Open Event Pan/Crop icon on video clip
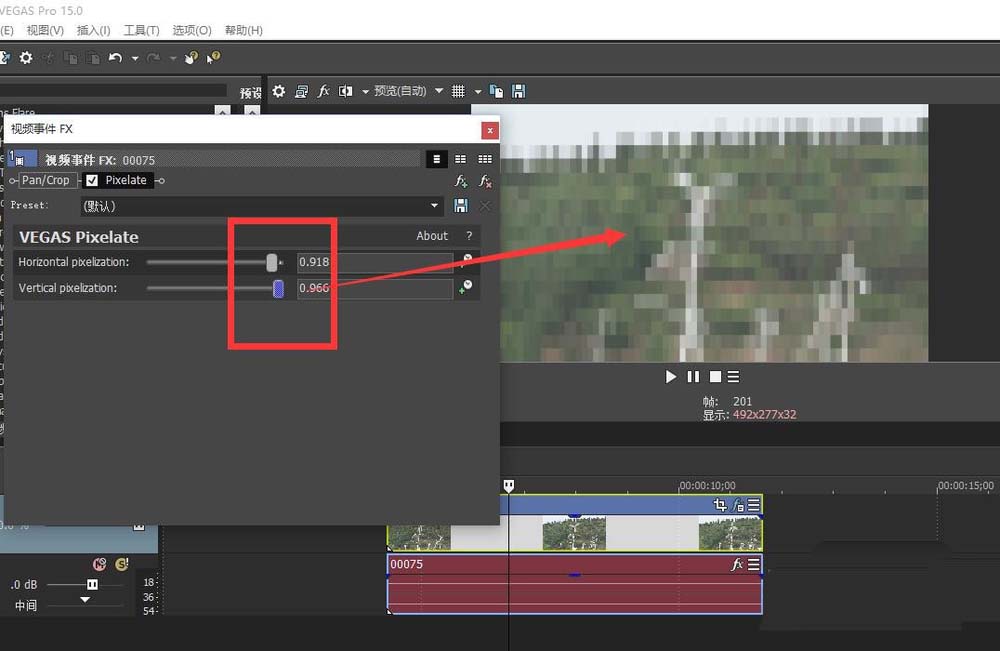 720,506
